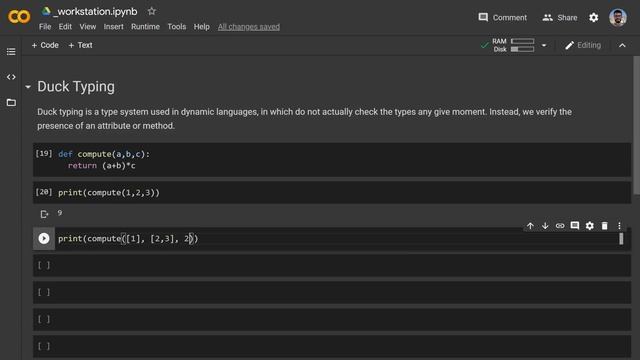Open the Comment panel
The width and height of the screenshot is (640, 360).
pos(502,18)
